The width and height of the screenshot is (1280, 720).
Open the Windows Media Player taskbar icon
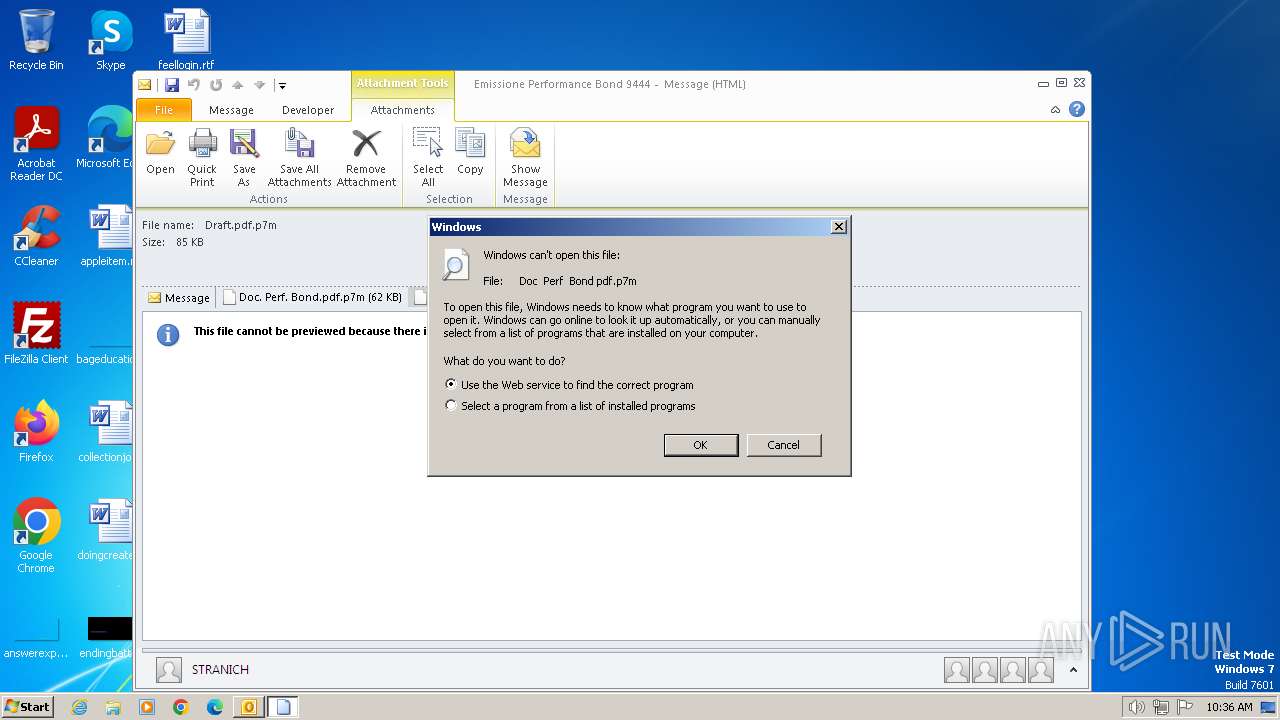147,707
